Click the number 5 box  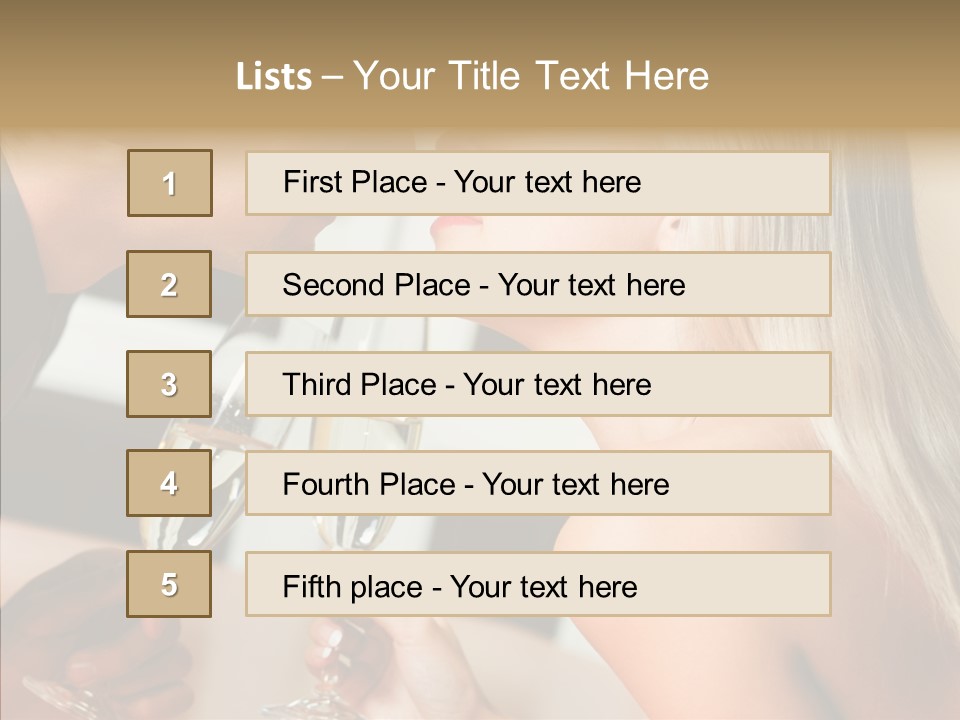169,584
